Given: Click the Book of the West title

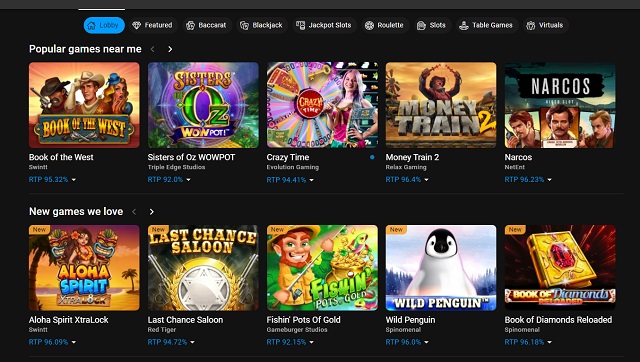Looking at the screenshot, I should (x=61, y=157).
